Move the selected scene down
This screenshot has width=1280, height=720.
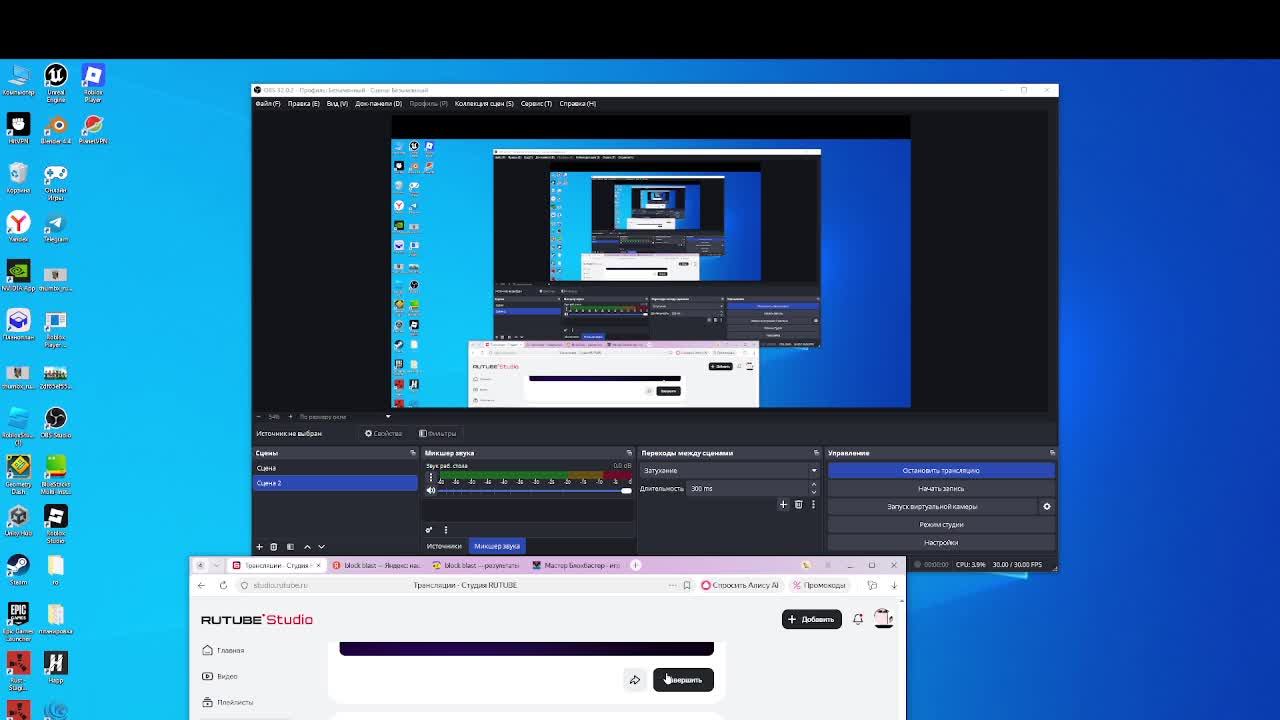[321, 547]
